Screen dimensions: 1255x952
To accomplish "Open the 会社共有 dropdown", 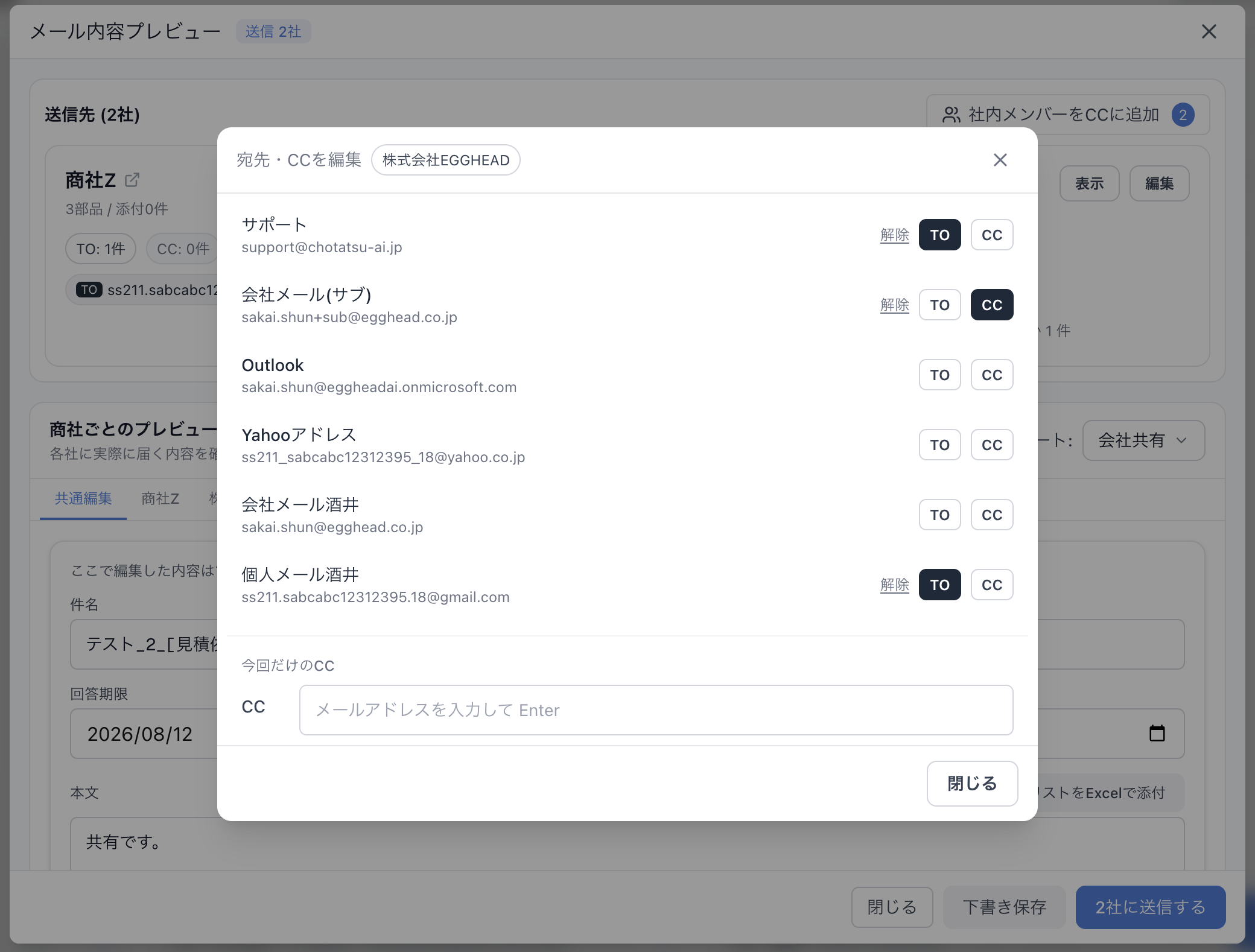I will pos(1143,440).
